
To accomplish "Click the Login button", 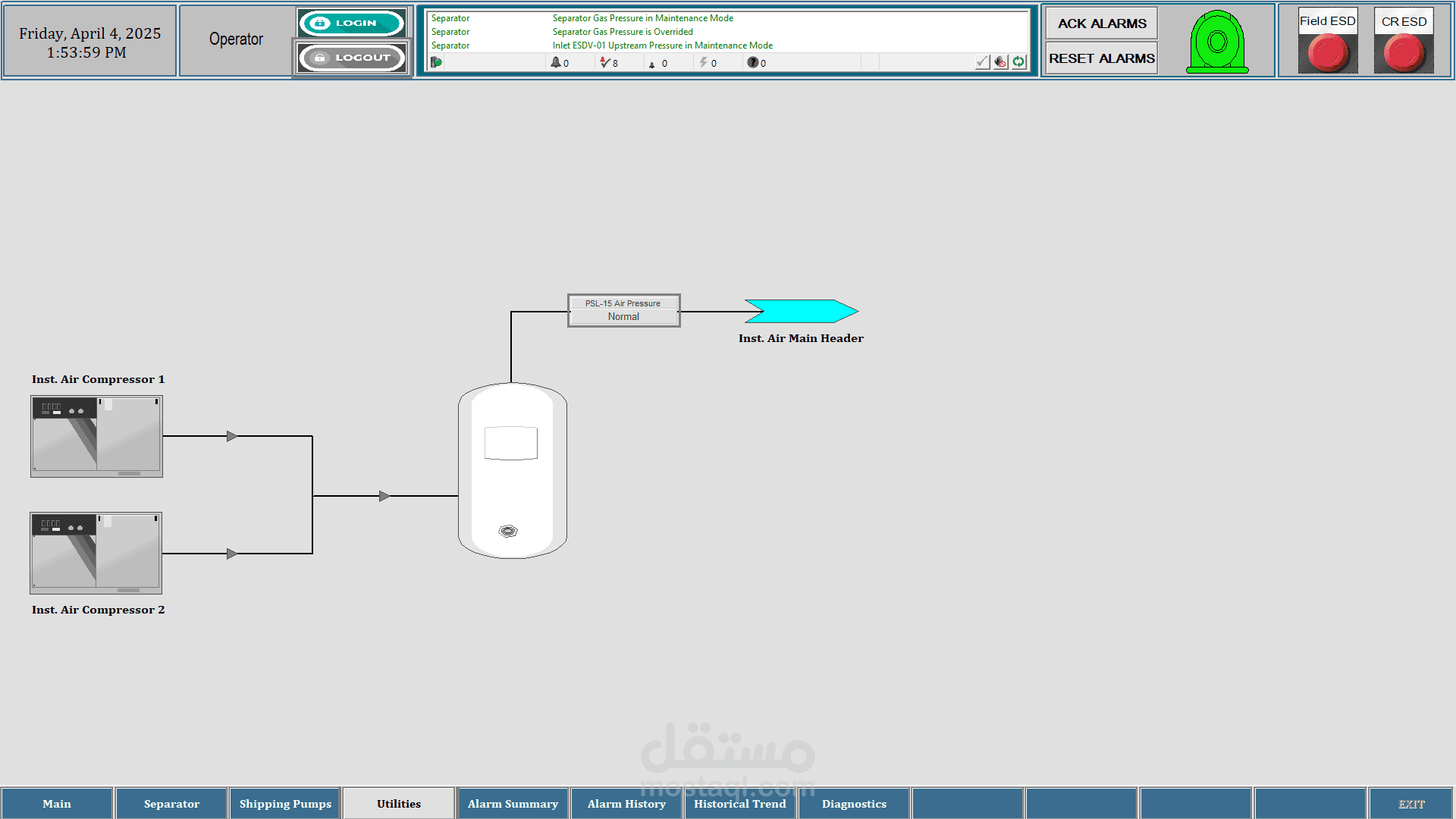I will click(351, 23).
